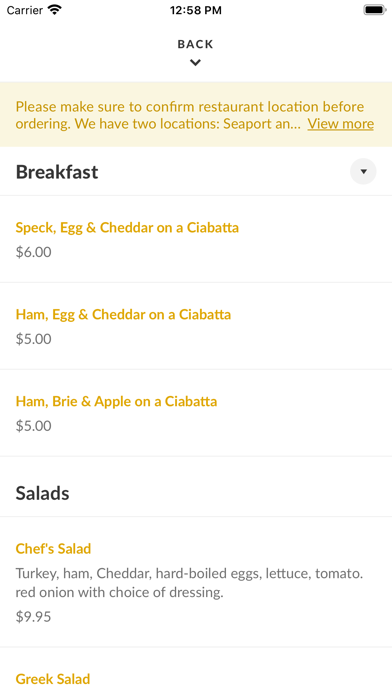
Task: Select Ham, Egg & Cheddar on a Ciabatta
Action: point(196,326)
